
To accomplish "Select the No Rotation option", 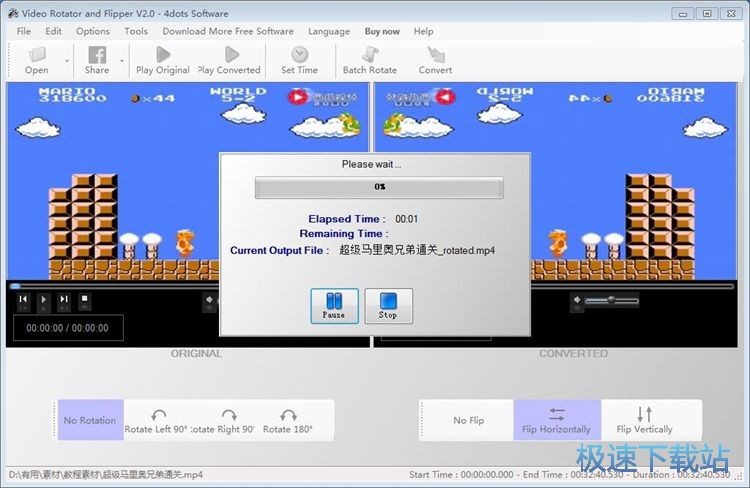I will (x=90, y=420).
